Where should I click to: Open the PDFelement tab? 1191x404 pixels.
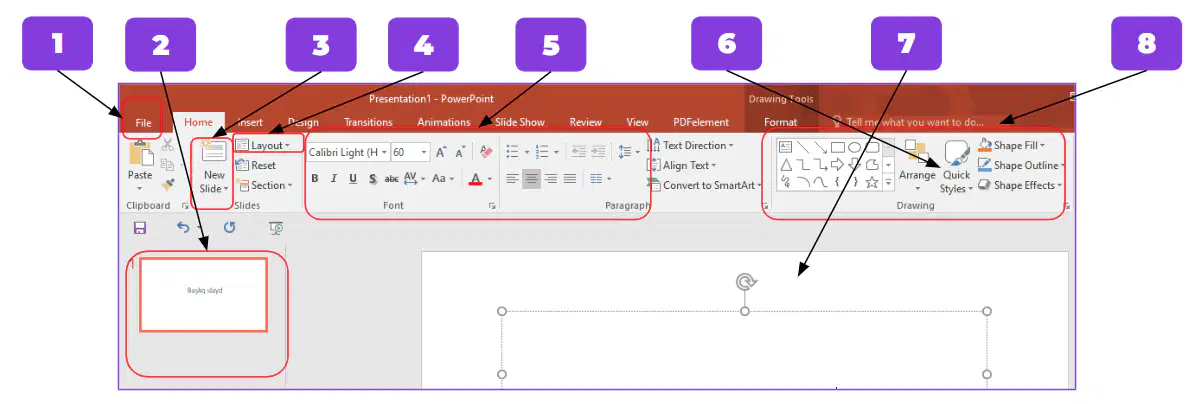pyautogui.click(x=701, y=122)
